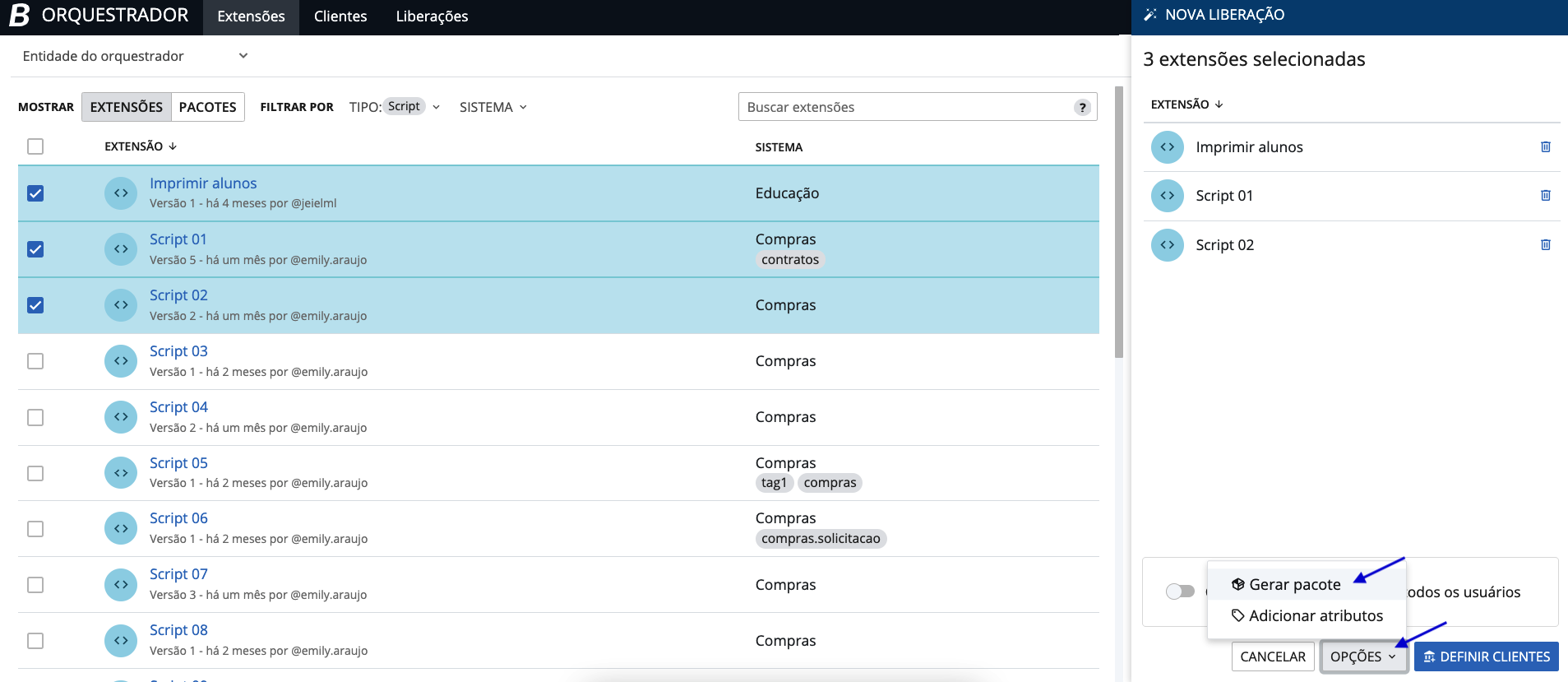Image resolution: width=1568 pixels, height=682 pixels.
Task: Check the Script 04 checkbox
Action: [x=35, y=417]
